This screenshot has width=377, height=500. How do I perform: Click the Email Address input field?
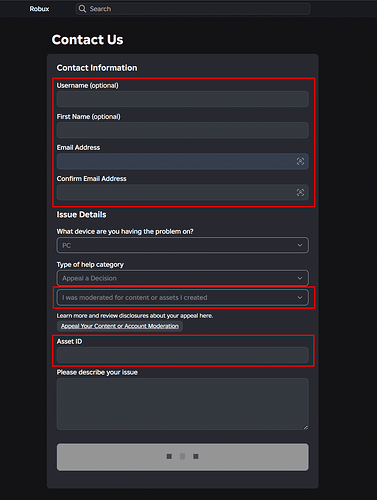click(x=183, y=161)
